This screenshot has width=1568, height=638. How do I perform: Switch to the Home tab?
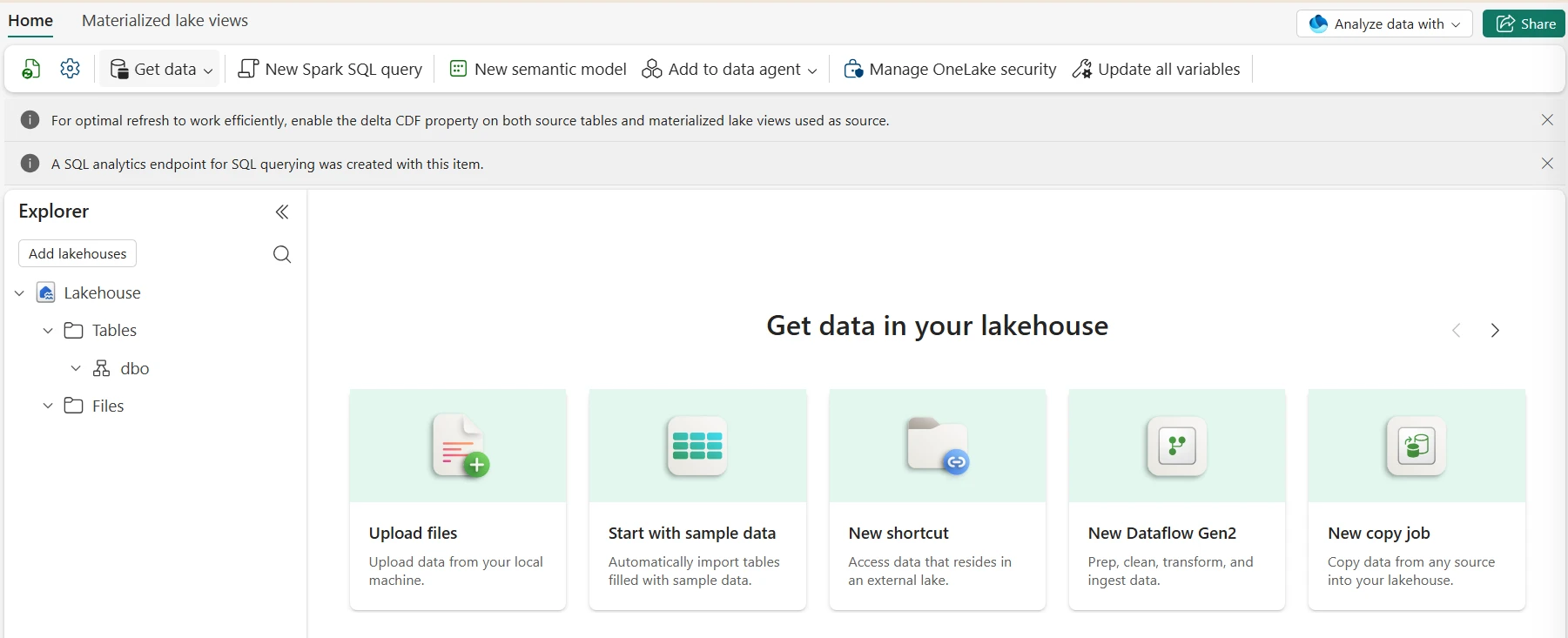(30, 20)
